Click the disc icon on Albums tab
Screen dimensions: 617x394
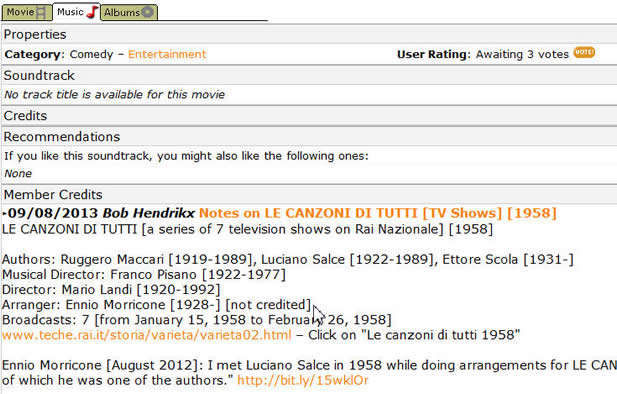click(148, 12)
